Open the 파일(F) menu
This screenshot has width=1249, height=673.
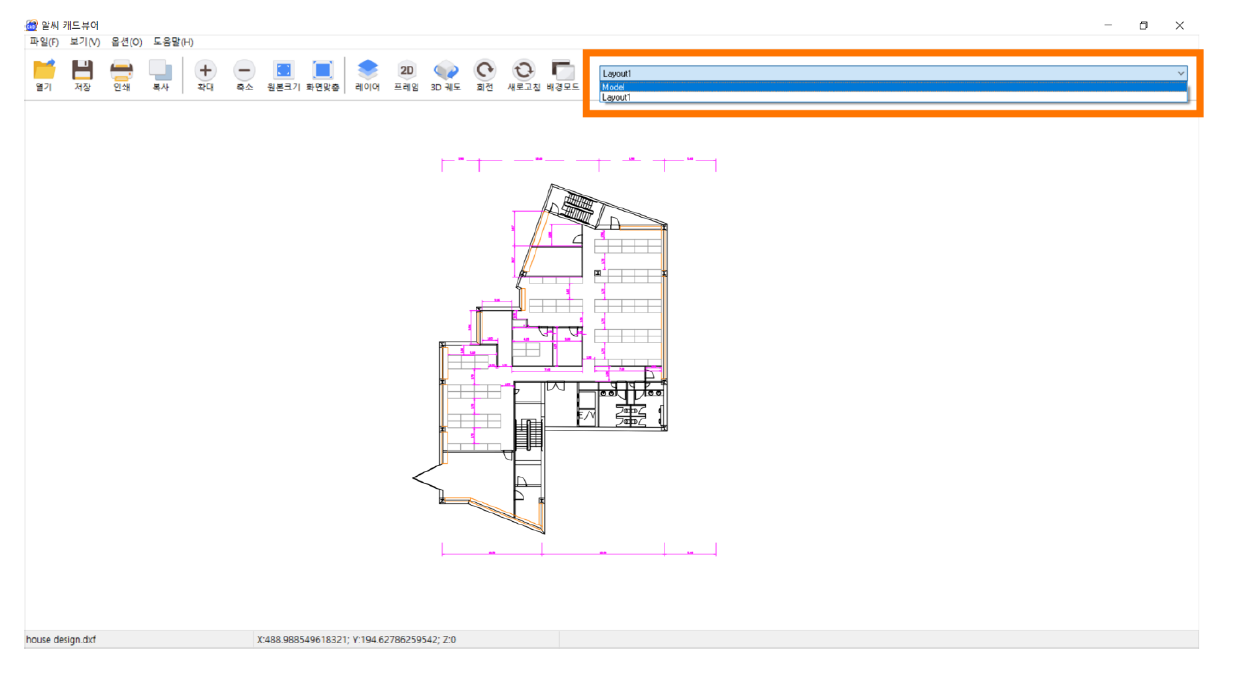44,42
